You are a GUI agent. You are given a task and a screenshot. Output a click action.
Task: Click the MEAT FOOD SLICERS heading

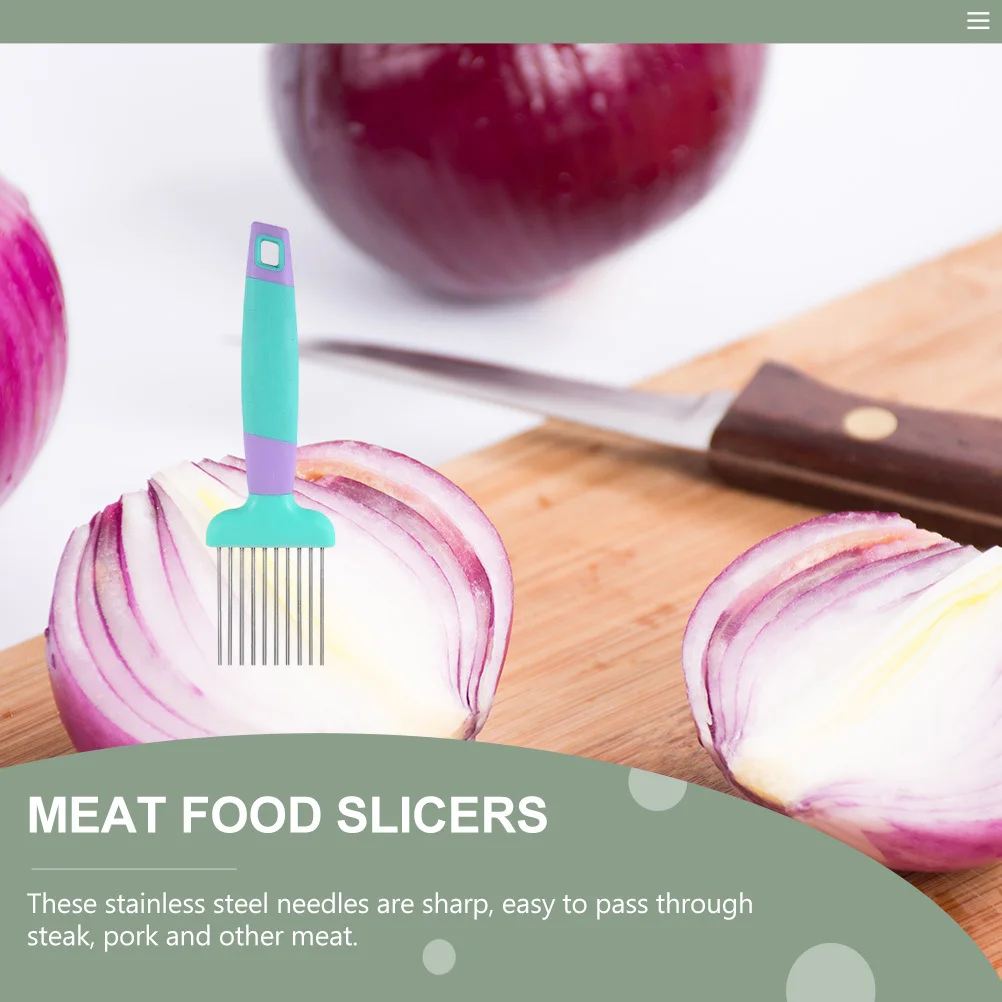(288, 814)
